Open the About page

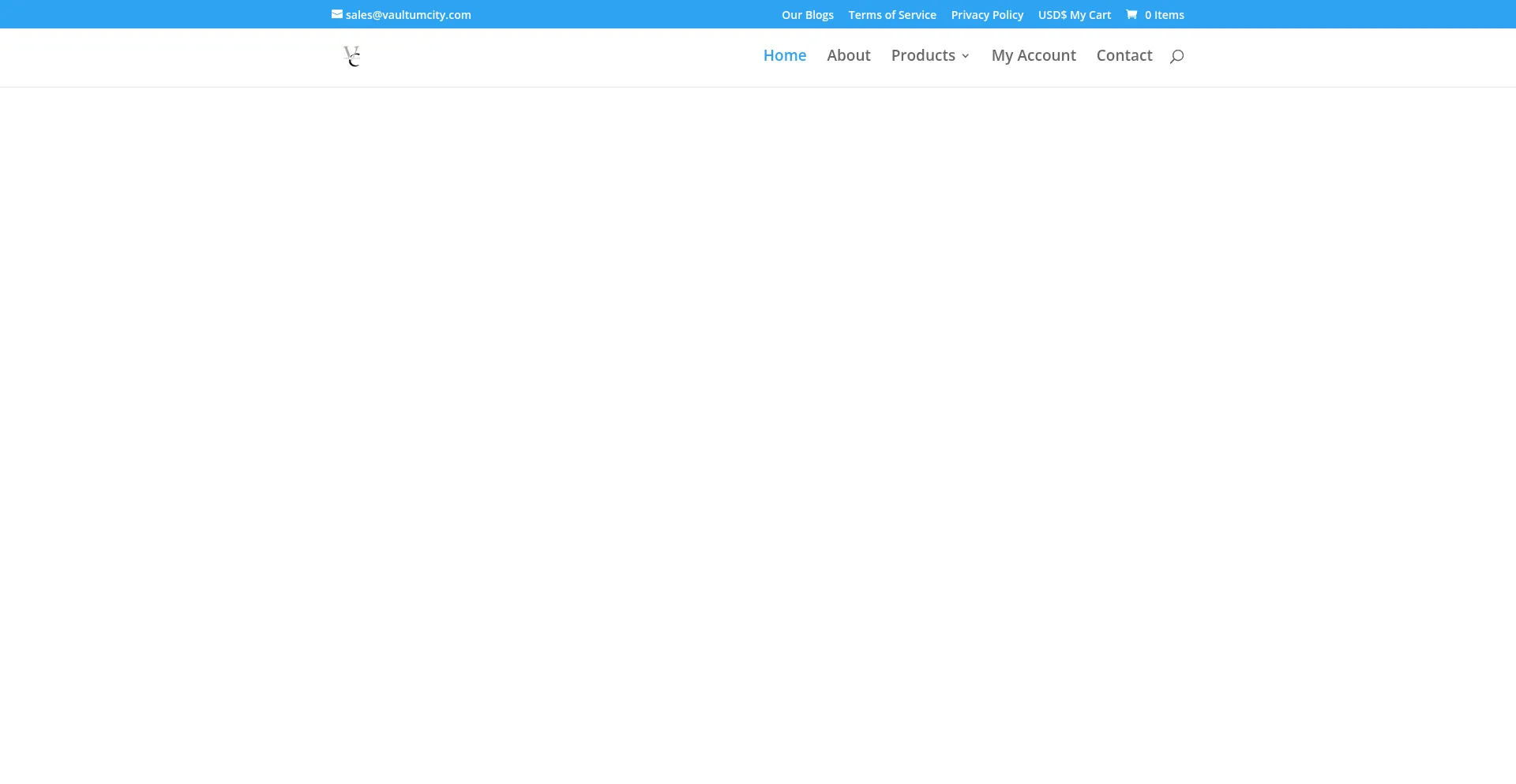point(848,55)
